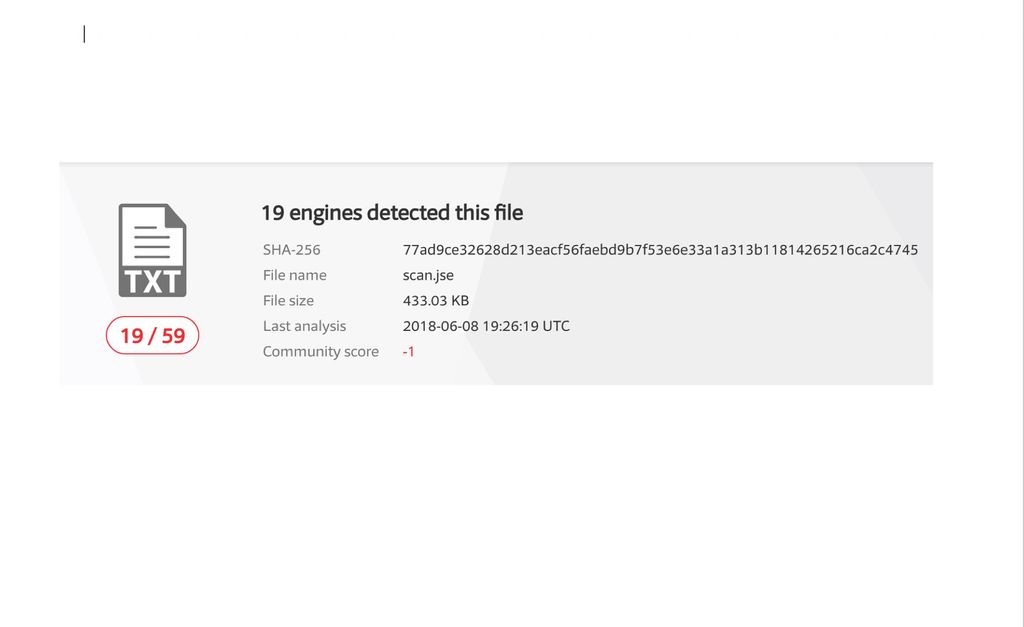1024x627 pixels.
Task: Click the 'File size' label
Action: point(288,300)
